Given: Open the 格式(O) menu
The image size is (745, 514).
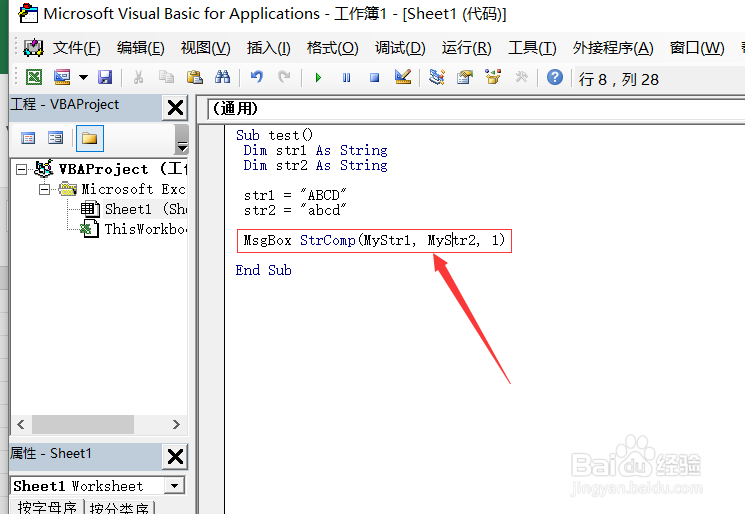Looking at the screenshot, I should [x=333, y=48].
